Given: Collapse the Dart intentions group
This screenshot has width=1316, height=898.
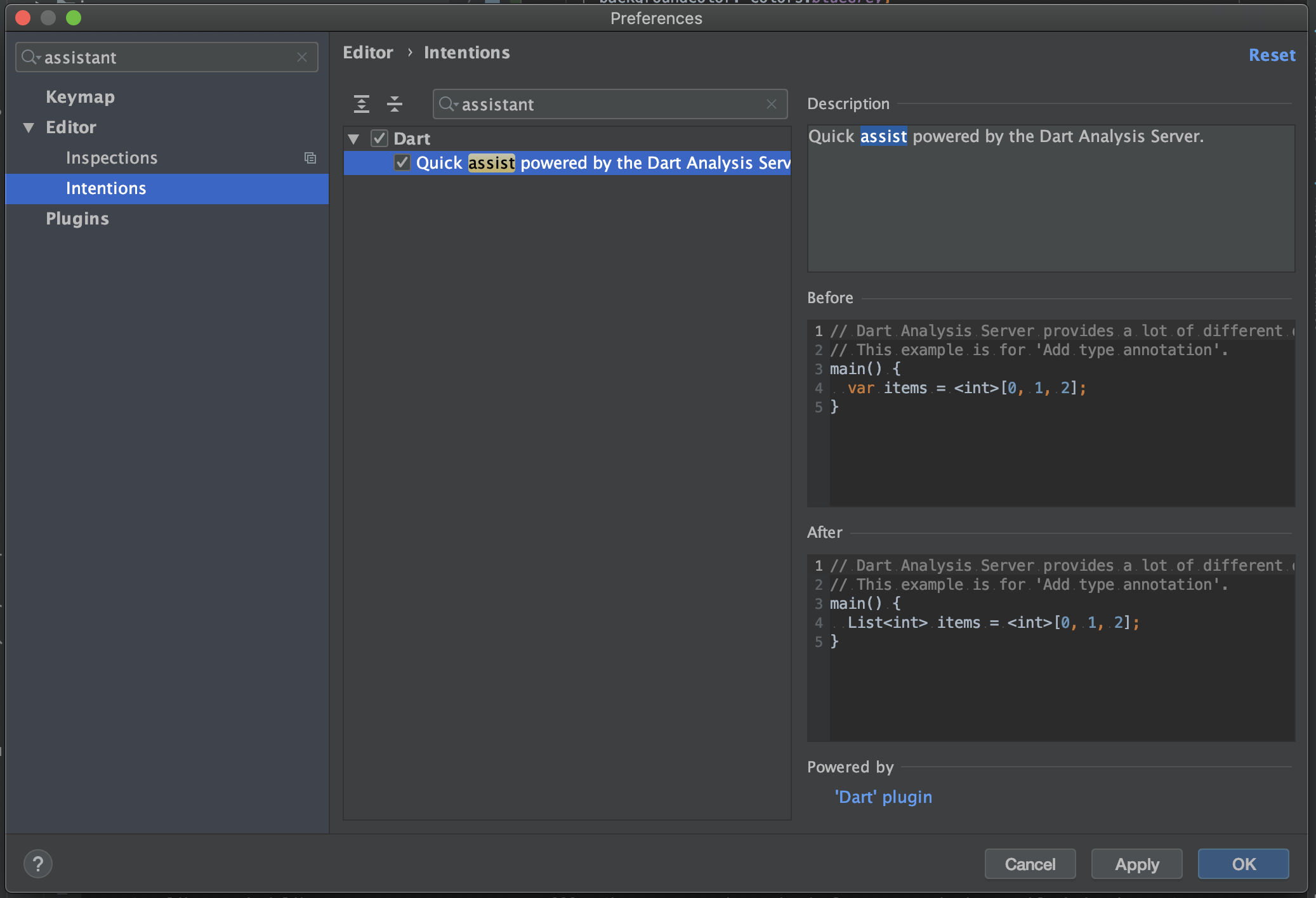Looking at the screenshot, I should (354, 139).
